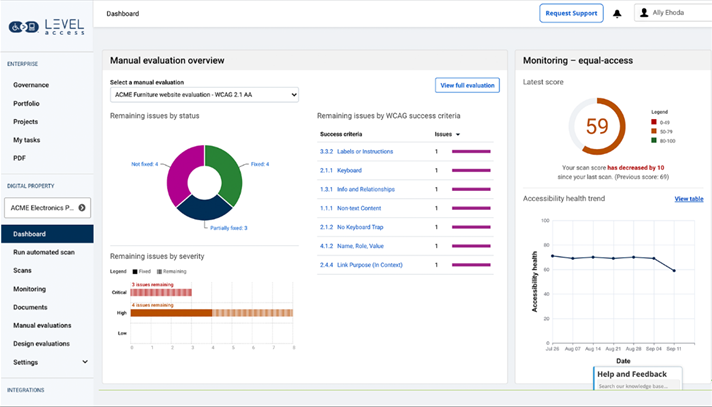Click bar for Labels or Instructions row
The height and width of the screenshot is (407, 712).
point(471,152)
